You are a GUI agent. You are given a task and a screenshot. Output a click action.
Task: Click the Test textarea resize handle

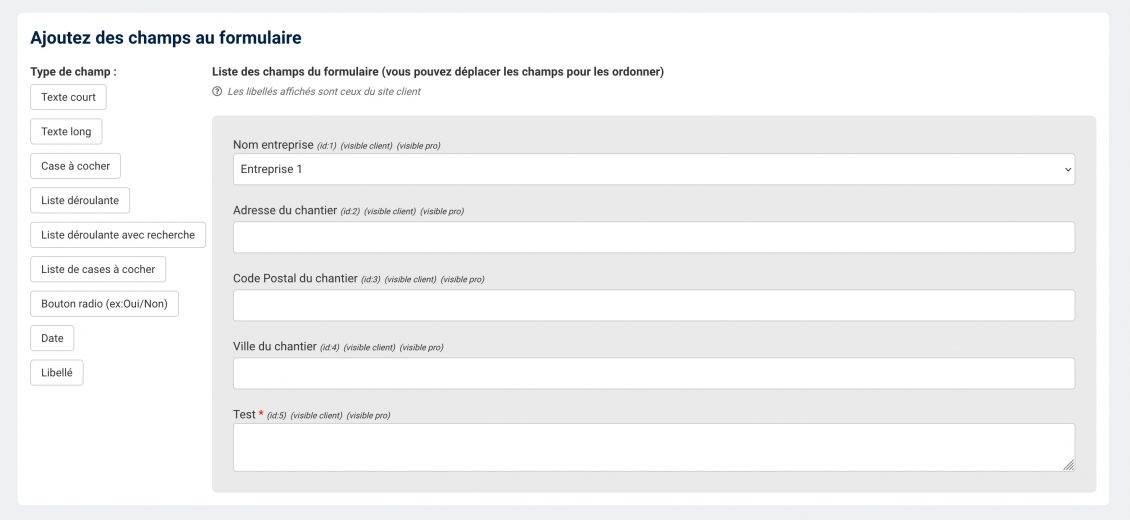click(1068, 464)
